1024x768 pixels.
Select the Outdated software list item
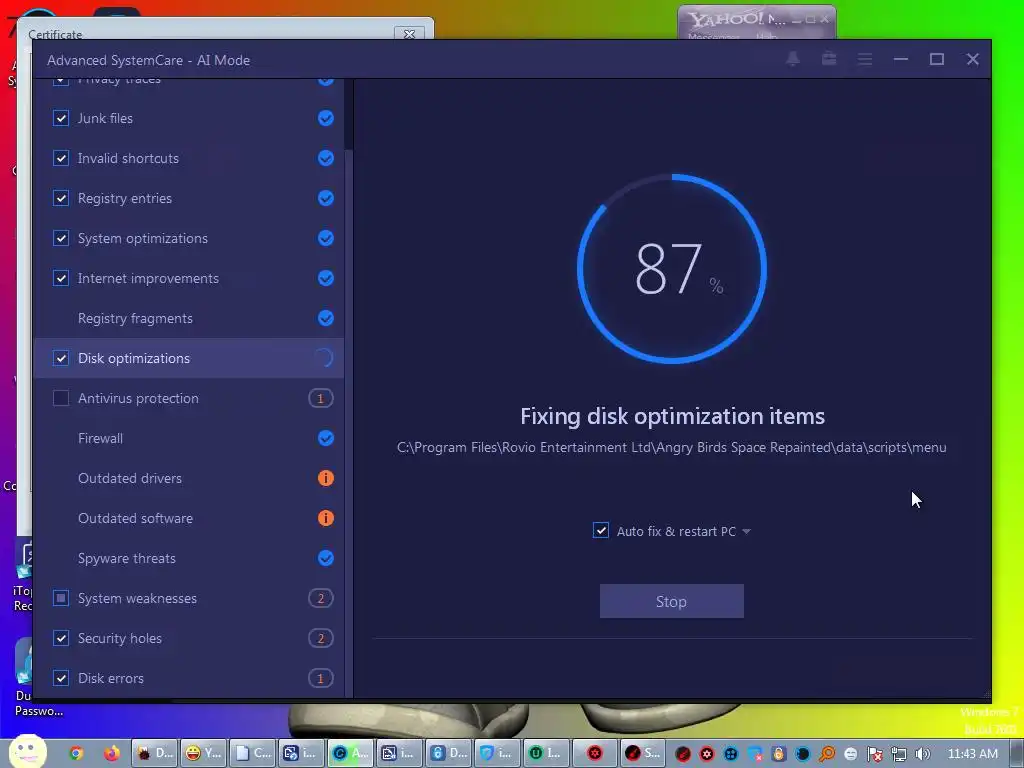pyautogui.click(x=189, y=518)
